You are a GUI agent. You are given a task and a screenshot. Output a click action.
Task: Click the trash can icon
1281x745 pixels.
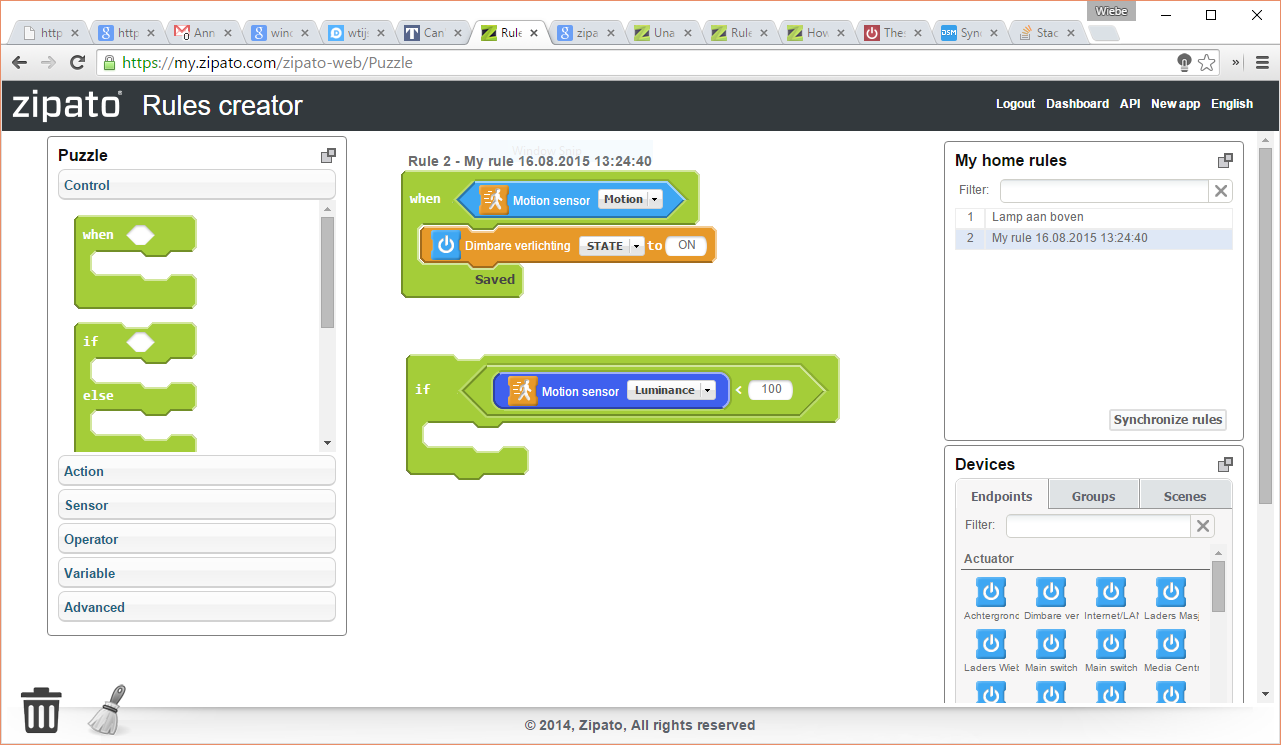[x=41, y=709]
